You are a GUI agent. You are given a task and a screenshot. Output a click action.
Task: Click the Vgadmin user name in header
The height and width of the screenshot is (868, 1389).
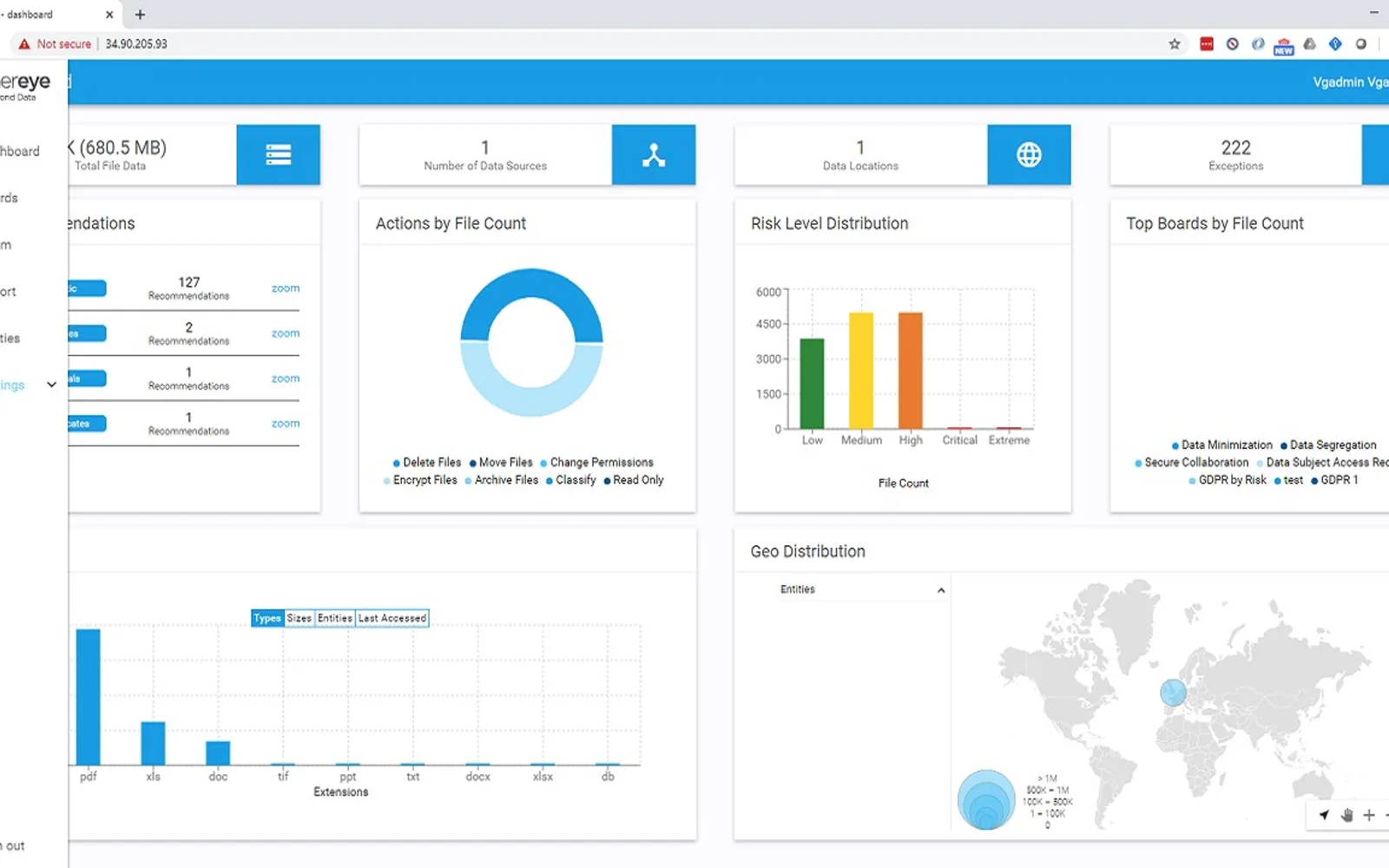(x=1350, y=82)
